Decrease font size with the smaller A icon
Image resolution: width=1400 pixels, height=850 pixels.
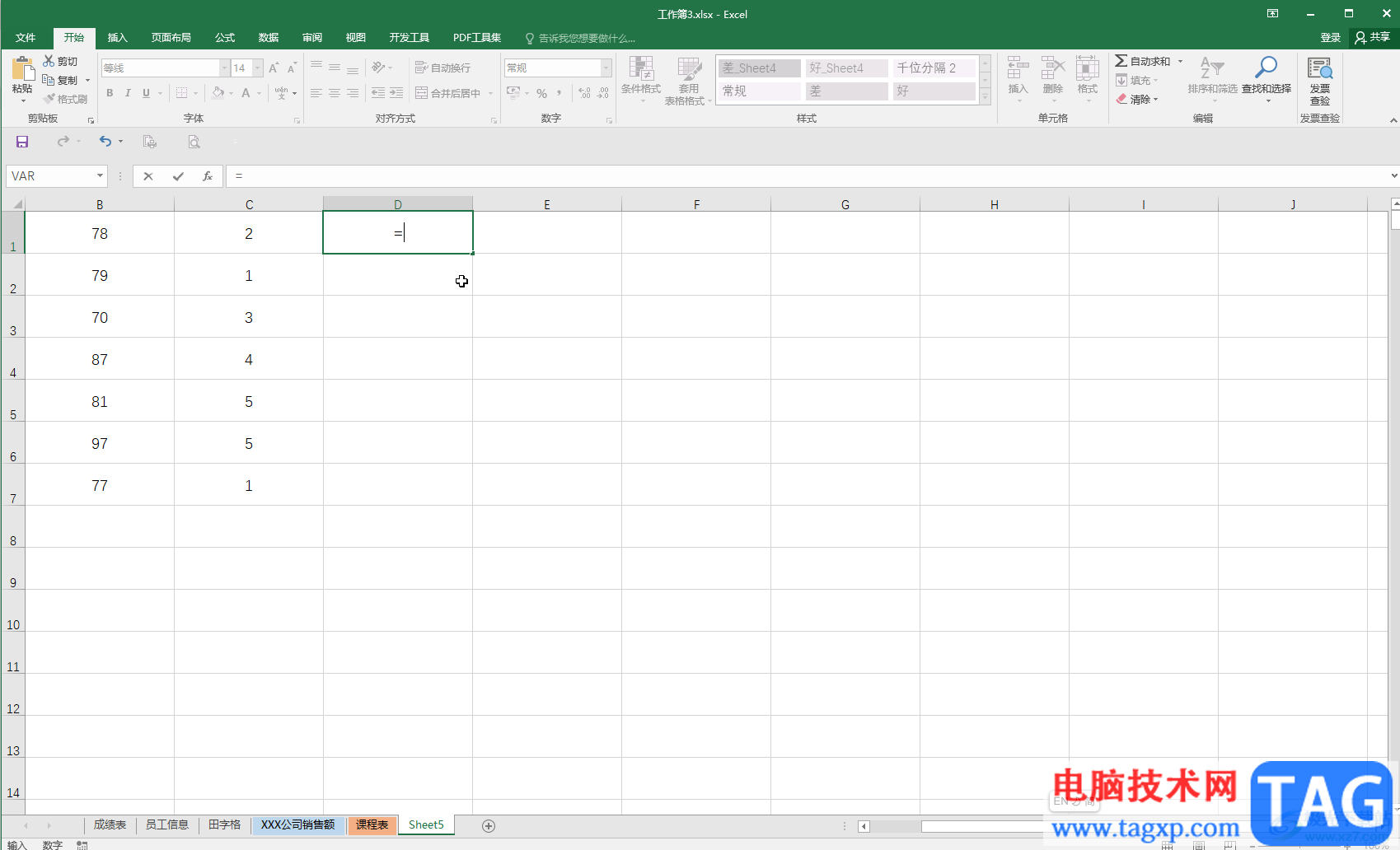point(292,68)
